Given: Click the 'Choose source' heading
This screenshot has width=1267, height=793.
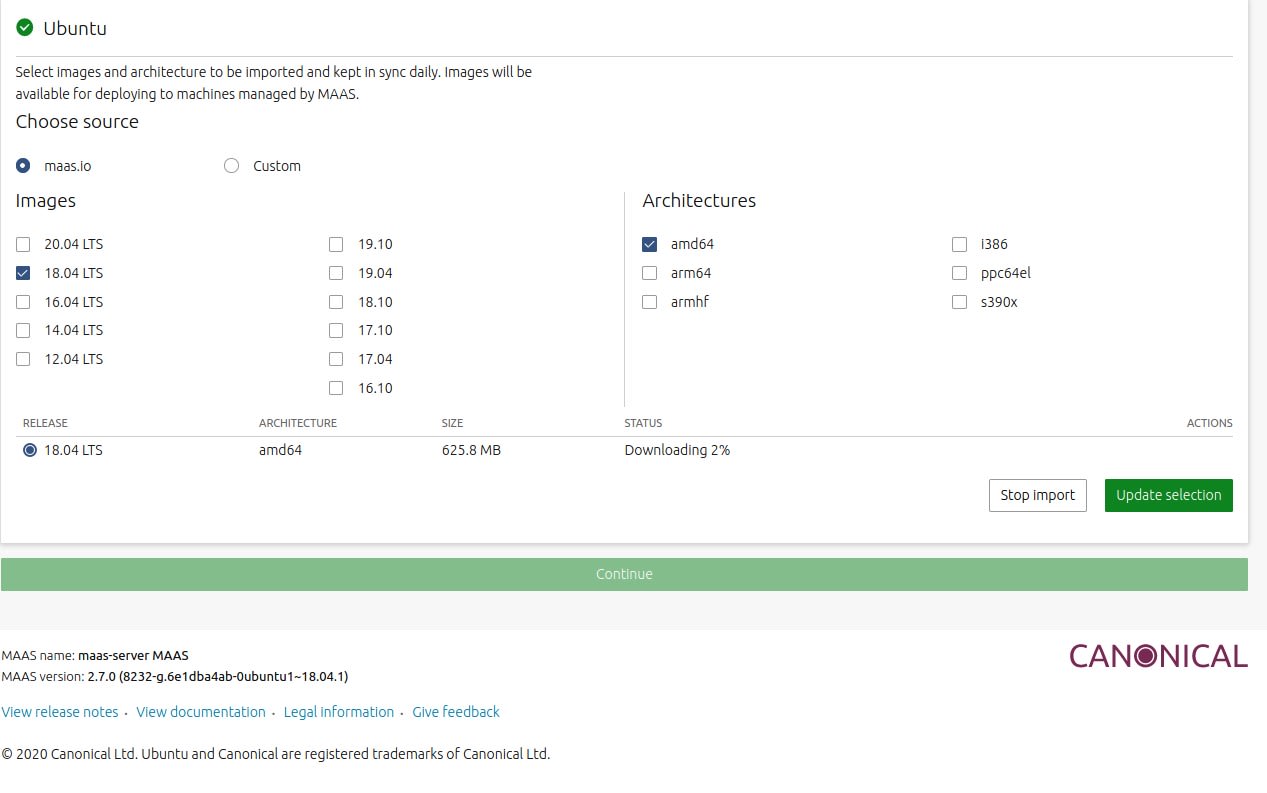Looking at the screenshot, I should [77, 122].
